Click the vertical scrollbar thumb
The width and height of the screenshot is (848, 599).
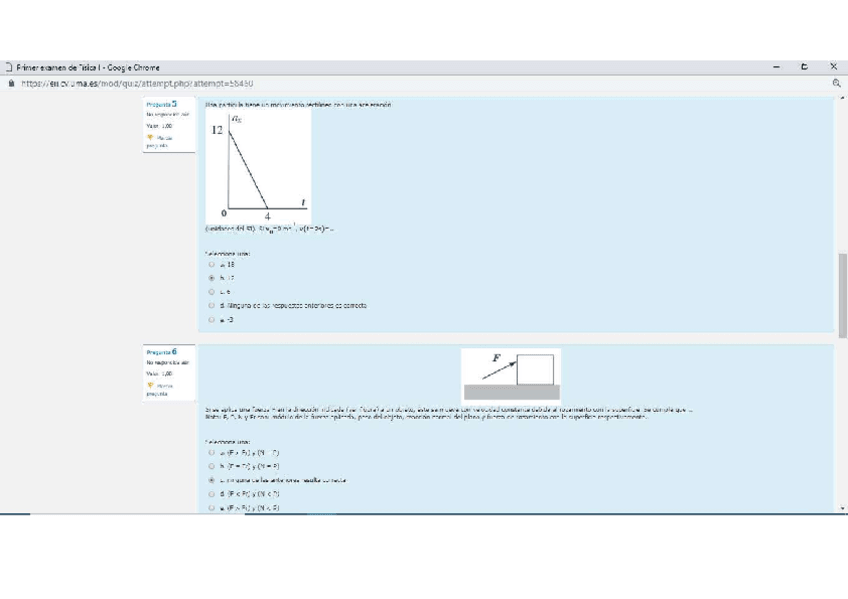coord(842,295)
